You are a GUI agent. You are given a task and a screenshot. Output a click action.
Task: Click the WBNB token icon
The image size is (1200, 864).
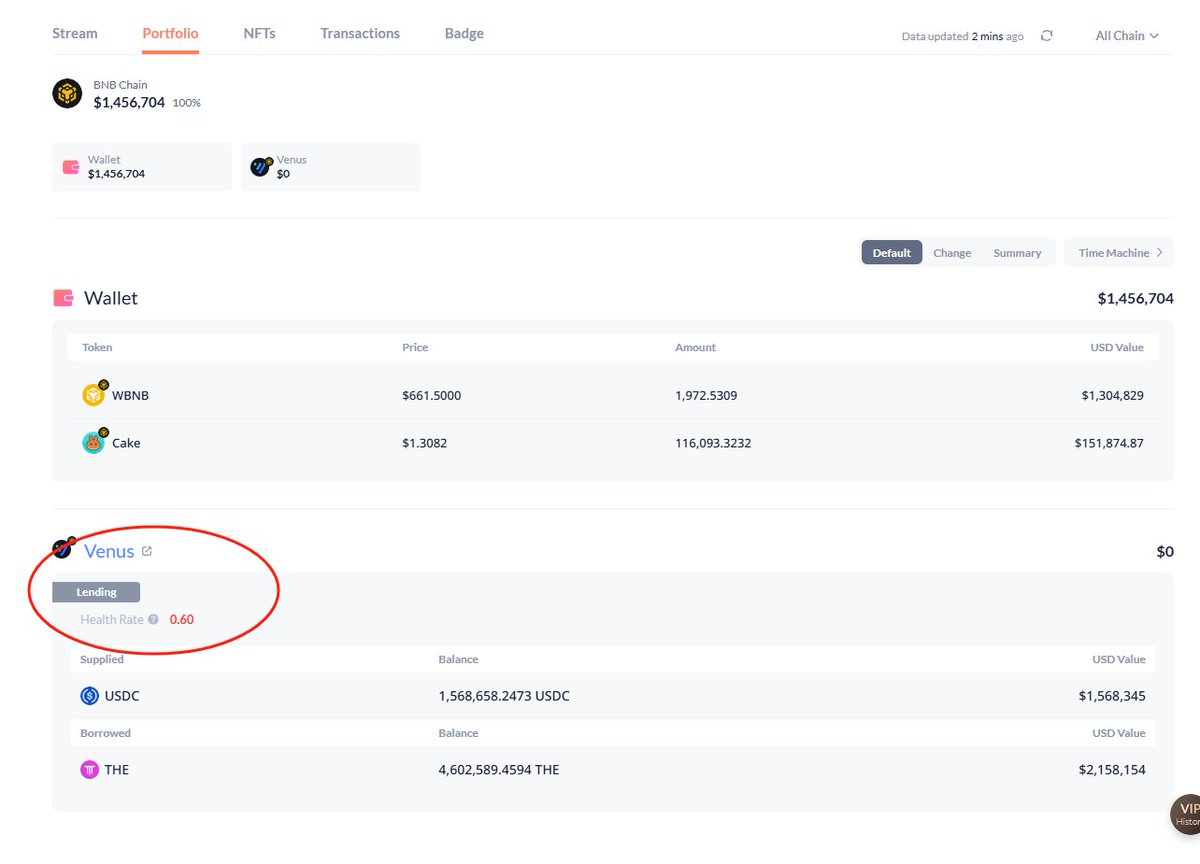pos(94,395)
